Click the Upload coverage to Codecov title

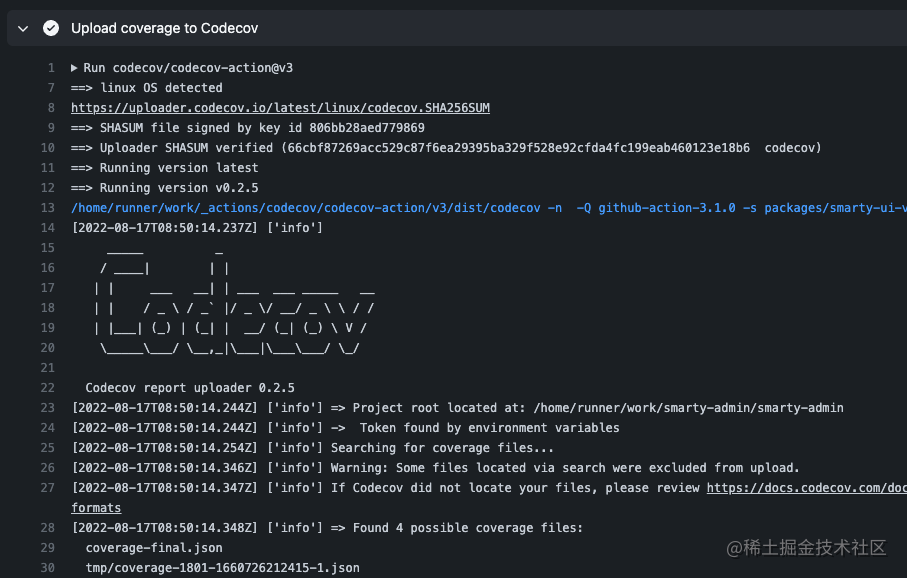click(x=147, y=29)
